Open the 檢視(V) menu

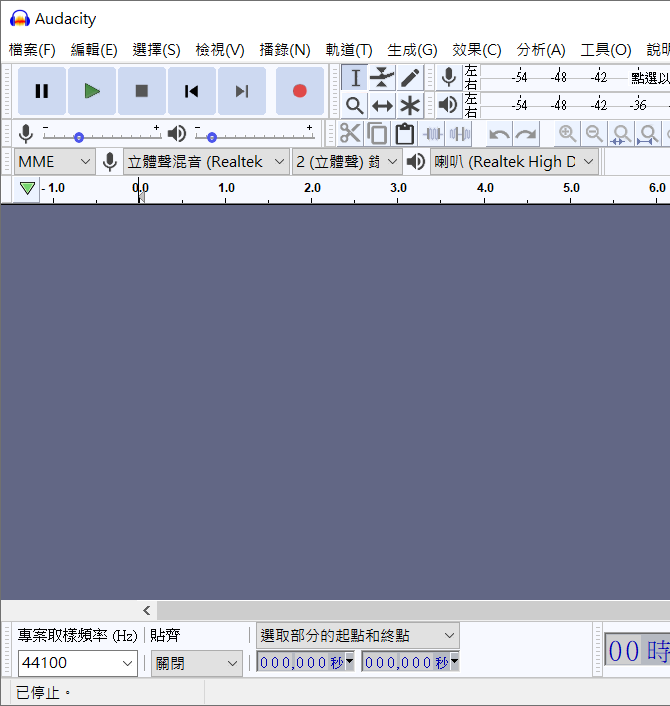coord(220,50)
